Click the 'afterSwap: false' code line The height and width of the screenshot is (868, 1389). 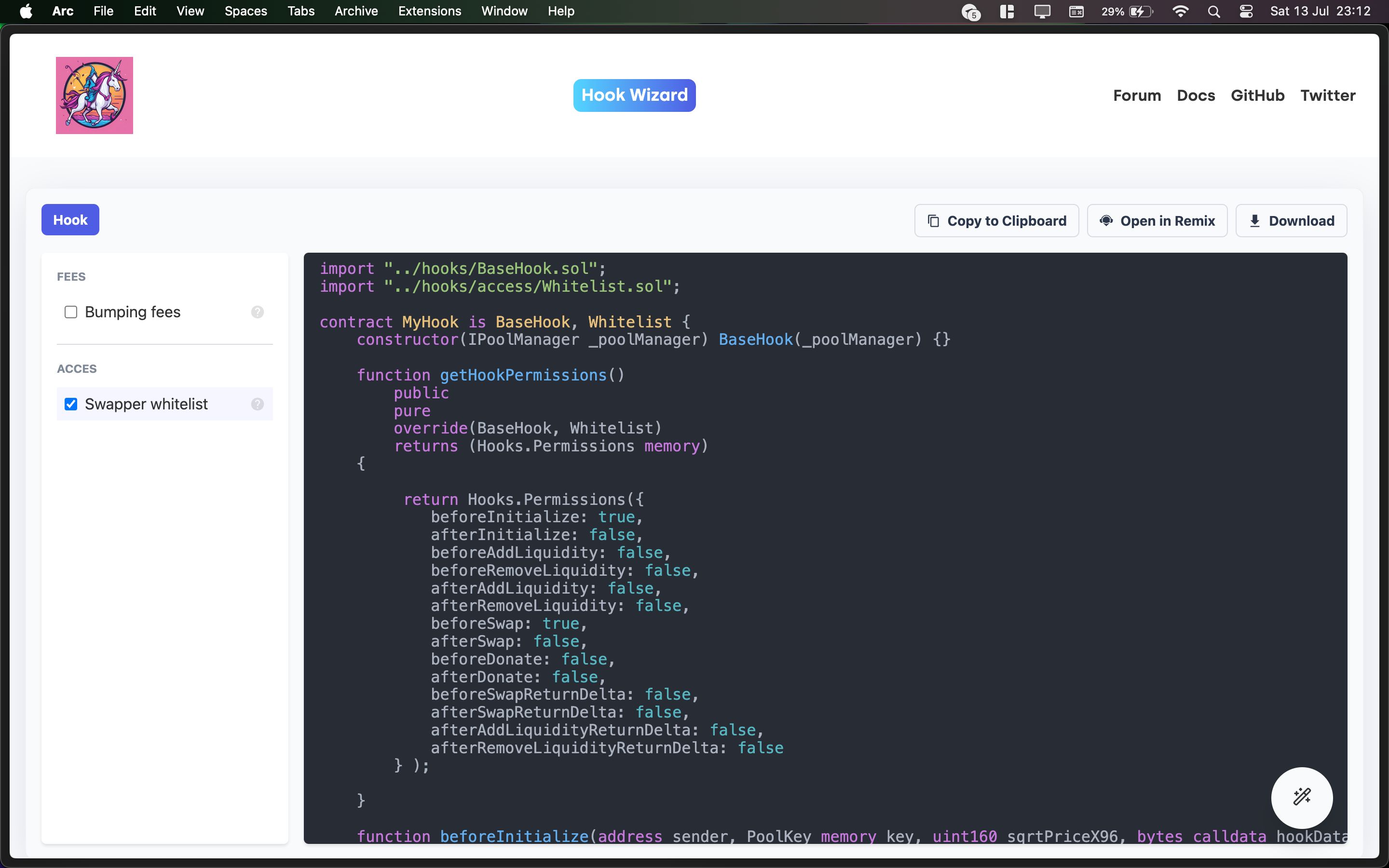[x=509, y=641]
